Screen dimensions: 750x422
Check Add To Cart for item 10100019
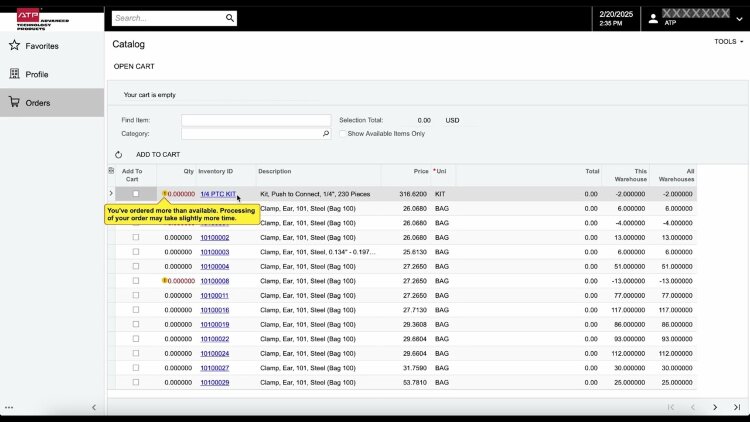(x=136, y=324)
